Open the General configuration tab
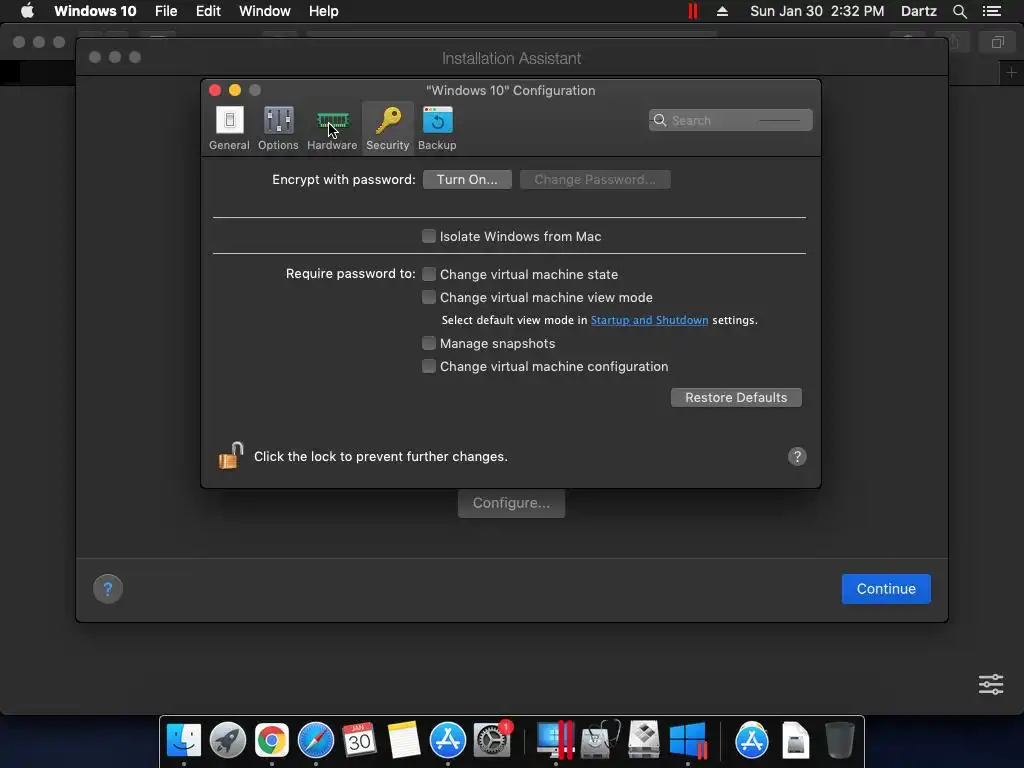The height and width of the screenshot is (768, 1024). (x=229, y=128)
